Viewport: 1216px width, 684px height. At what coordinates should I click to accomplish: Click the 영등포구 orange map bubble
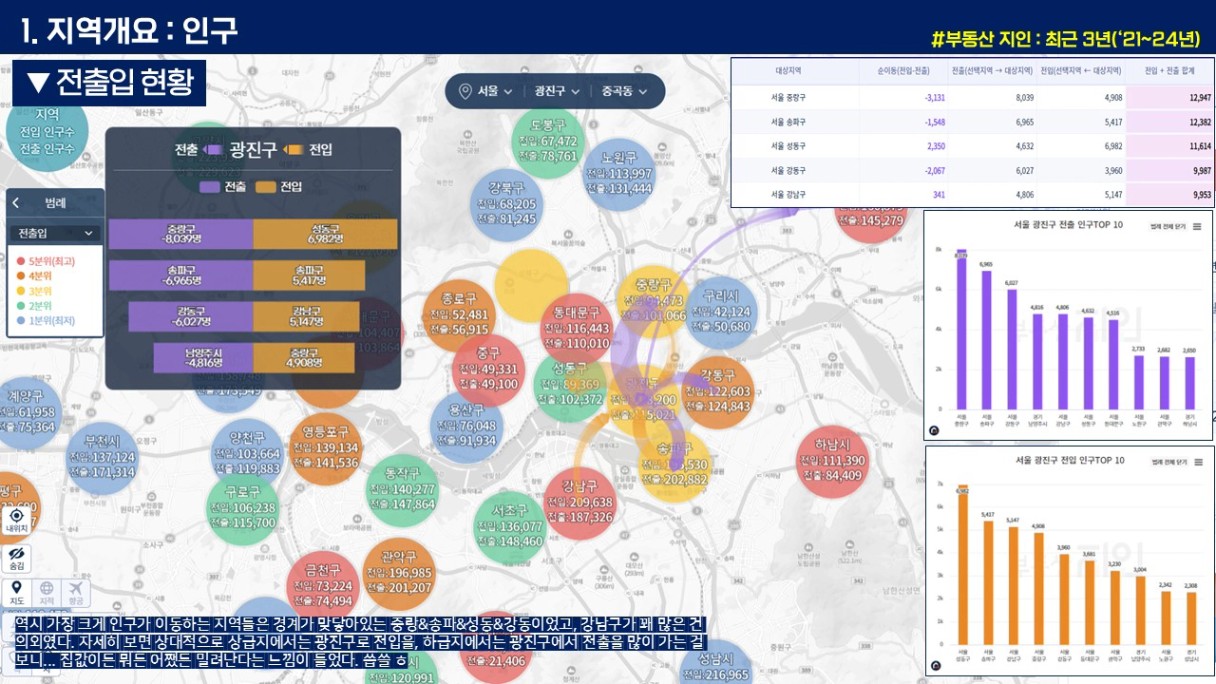click(326, 447)
